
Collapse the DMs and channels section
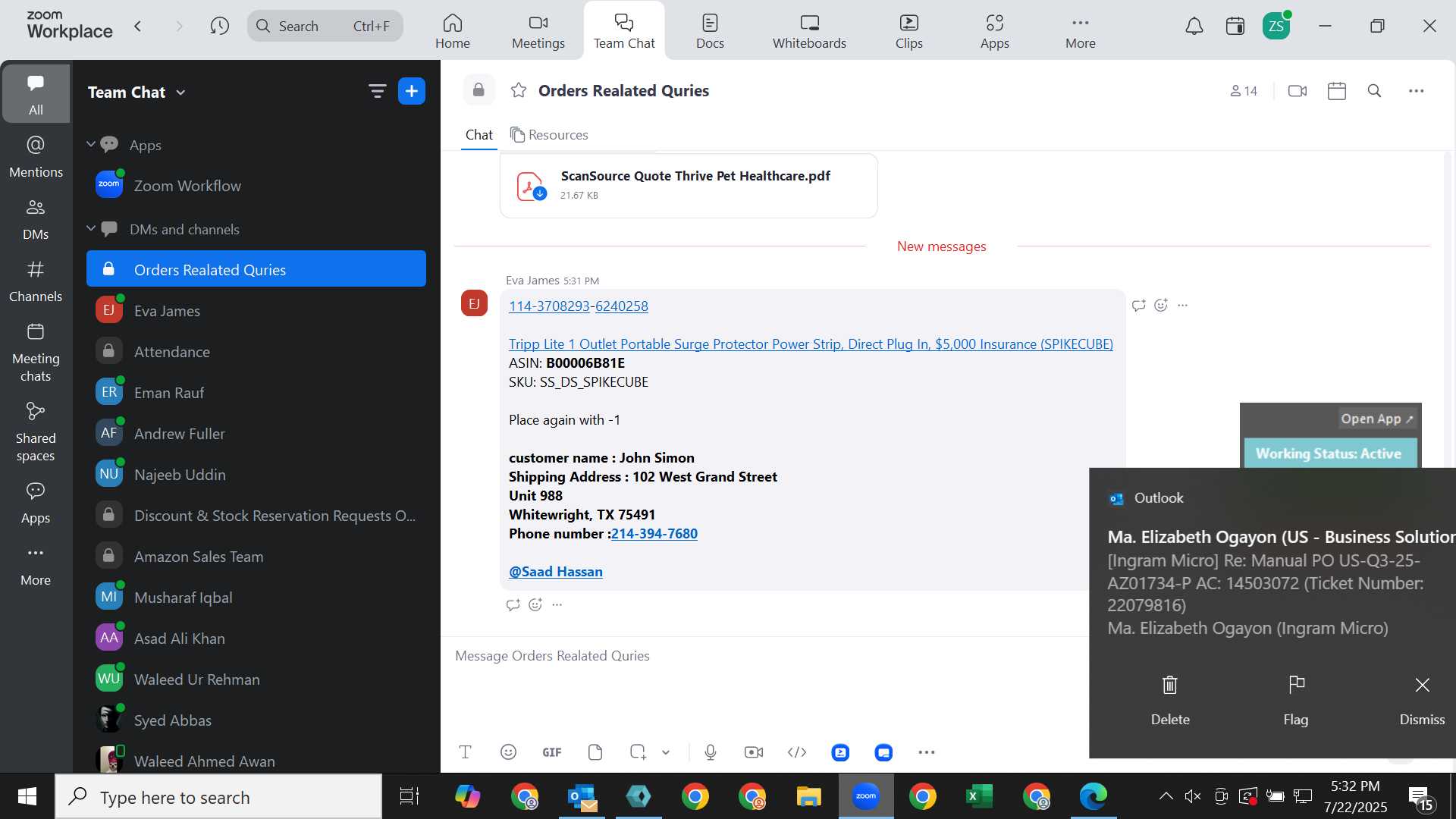click(91, 228)
